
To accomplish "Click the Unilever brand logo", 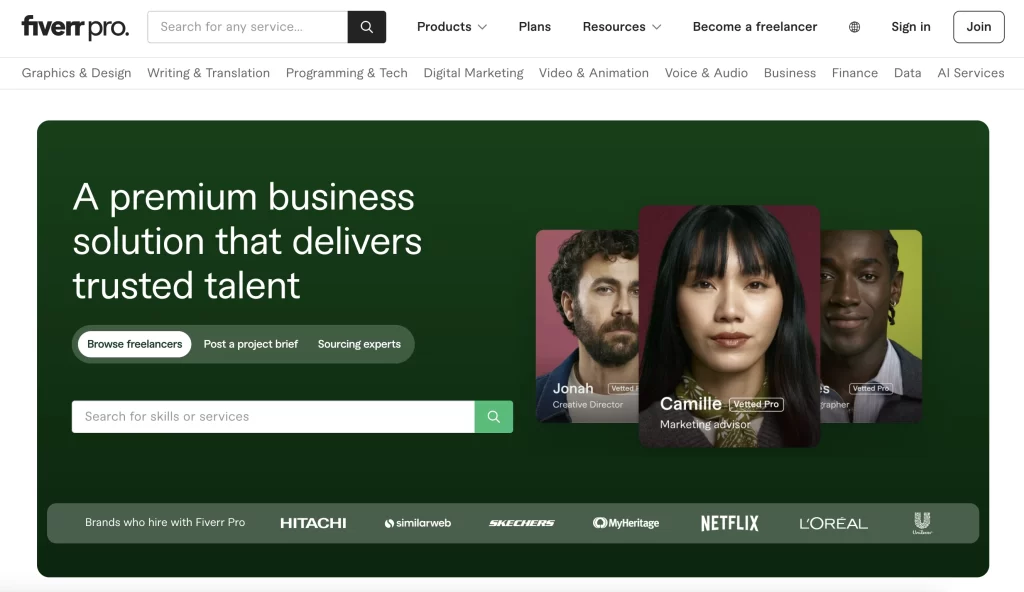I will coord(921,523).
